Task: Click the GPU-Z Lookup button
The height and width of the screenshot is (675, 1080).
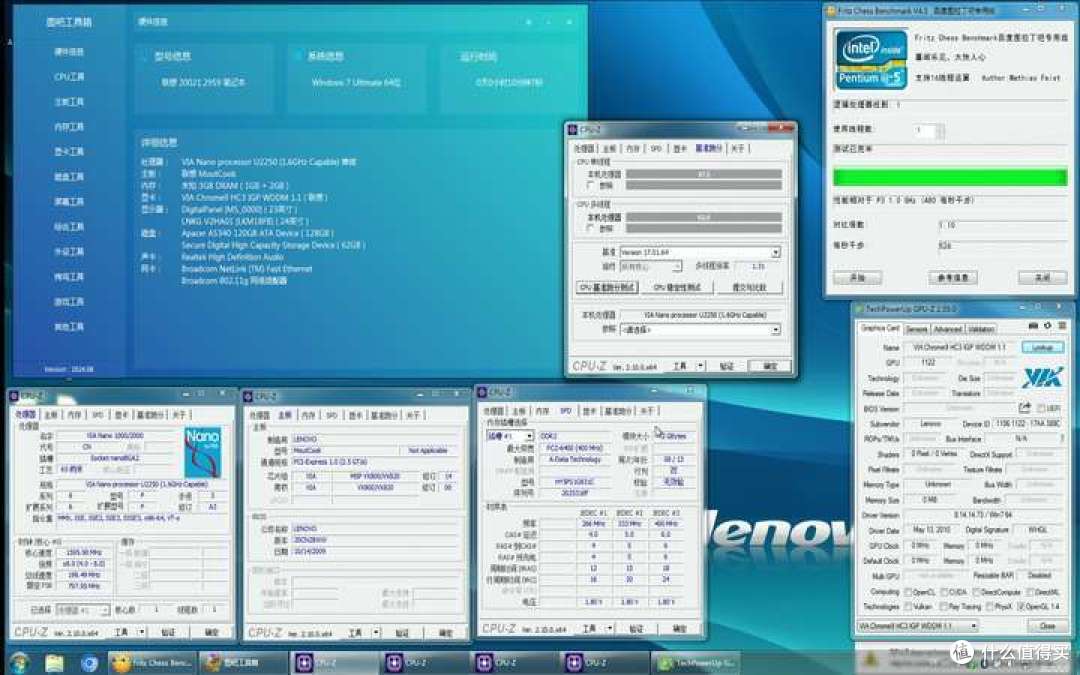Action: tap(1042, 347)
